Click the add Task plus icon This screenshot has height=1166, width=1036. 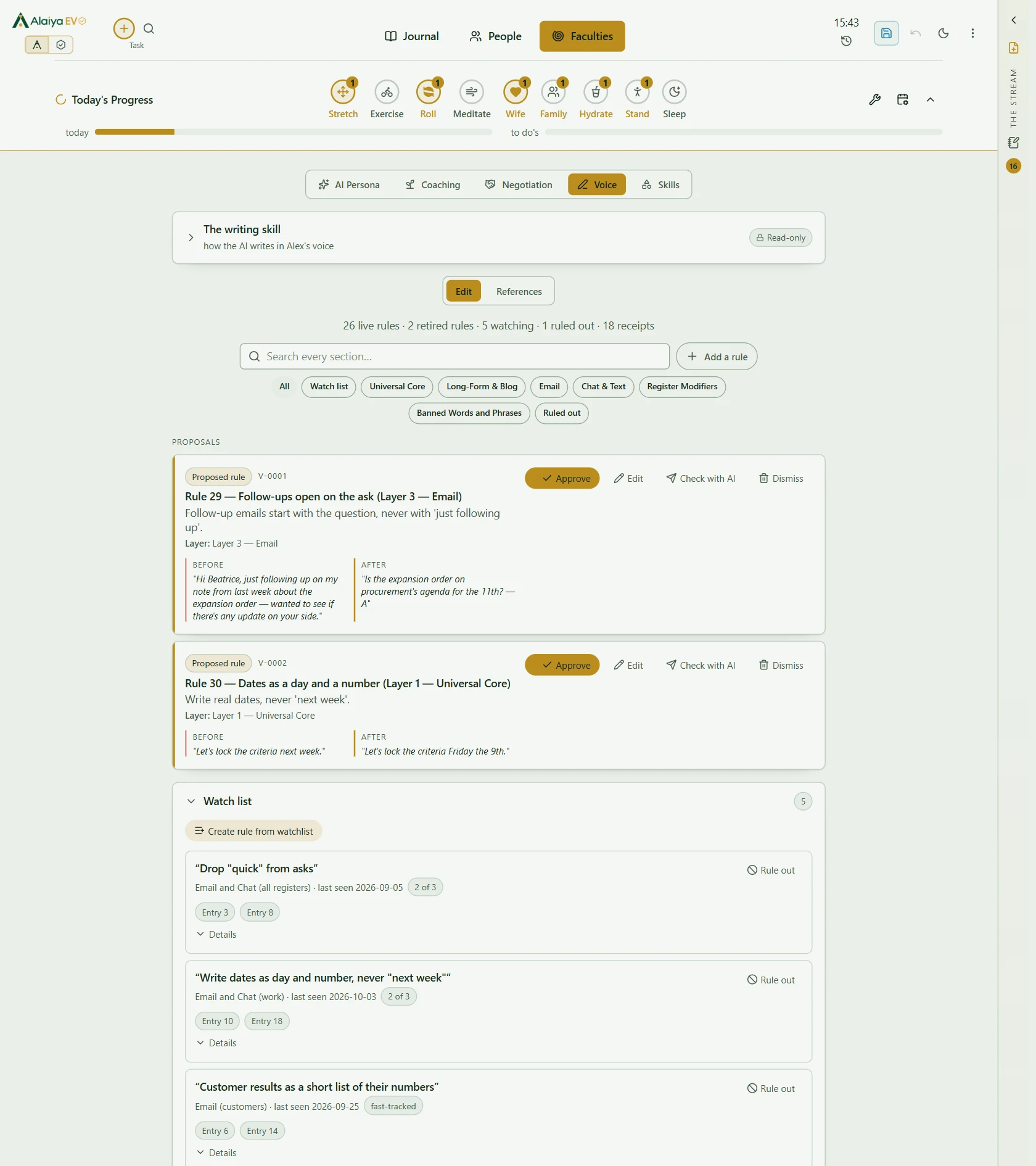(x=124, y=28)
